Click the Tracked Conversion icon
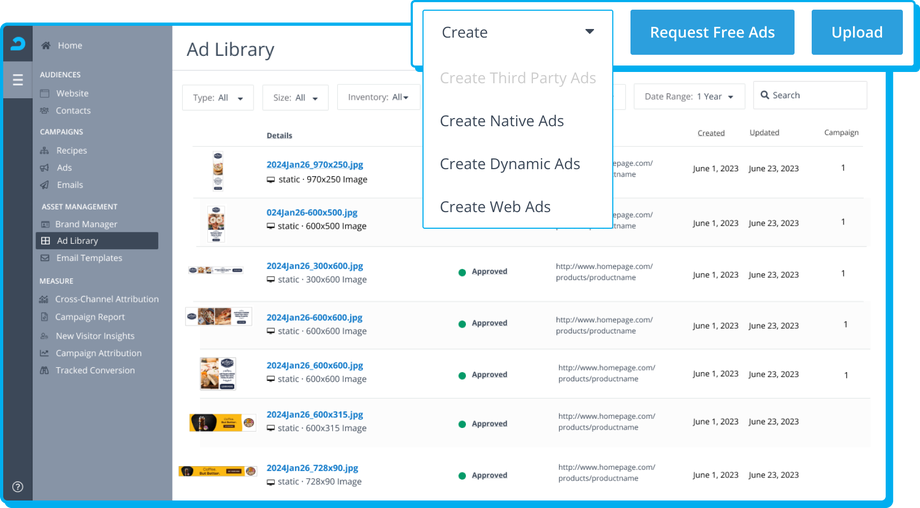This screenshot has height=508, width=920. point(44,370)
